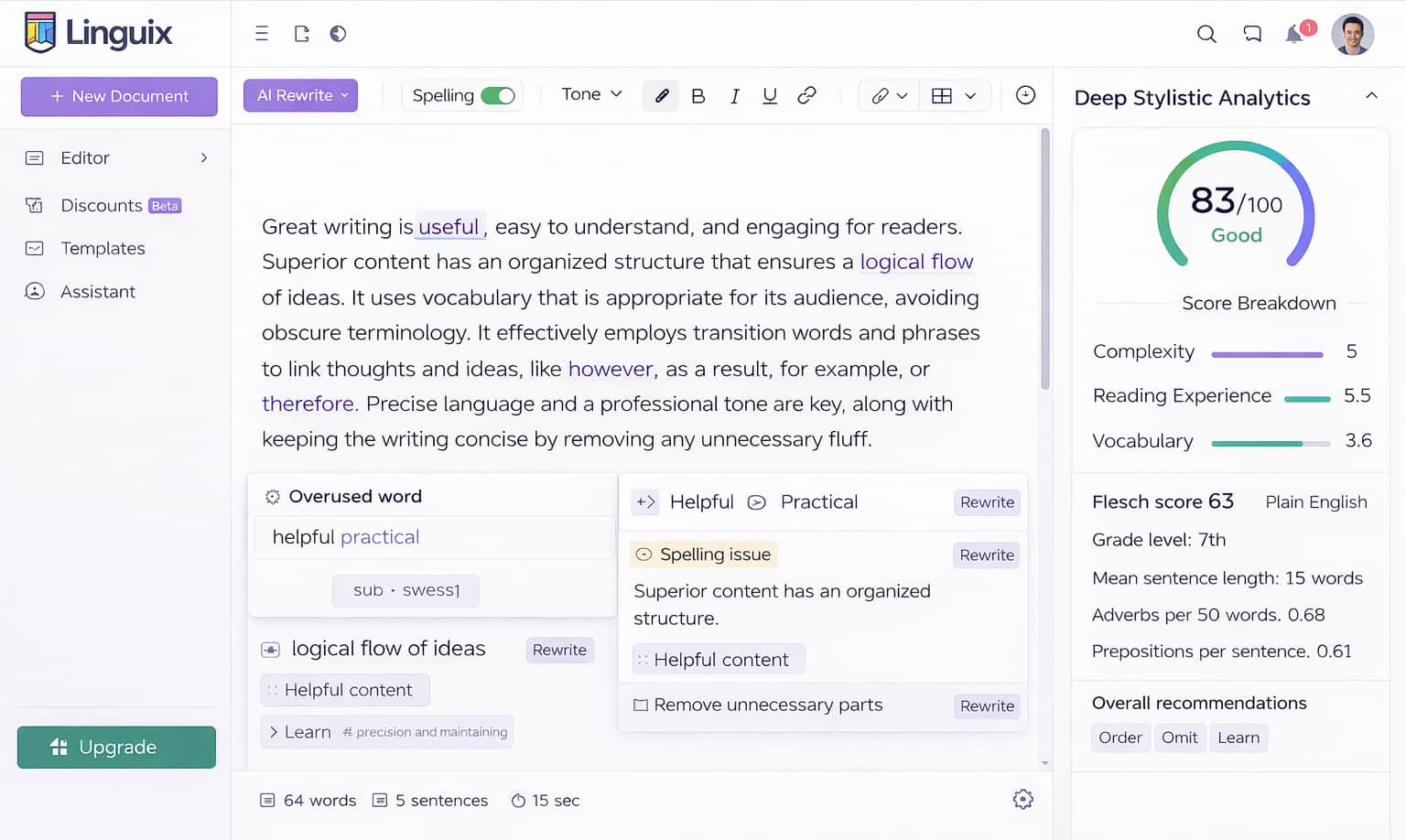
Task: Open Templates in the sidebar
Action: coord(103,248)
